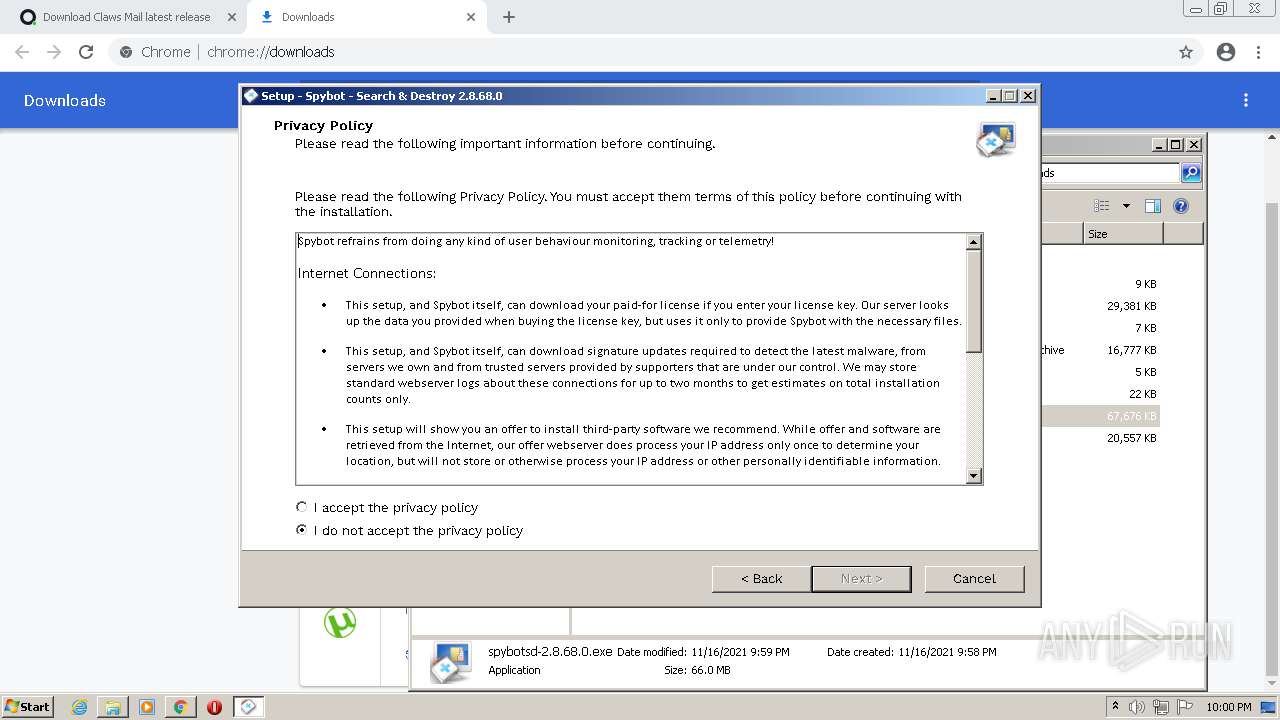Viewport: 1280px width, 720px height.
Task: Open Windows Media Player from taskbar
Action: tap(147, 707)
